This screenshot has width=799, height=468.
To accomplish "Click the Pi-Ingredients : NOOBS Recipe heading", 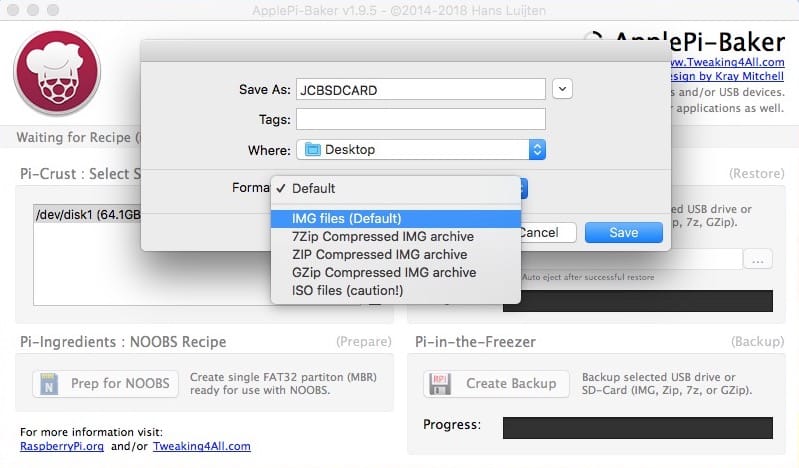I will tap(123, 342).
